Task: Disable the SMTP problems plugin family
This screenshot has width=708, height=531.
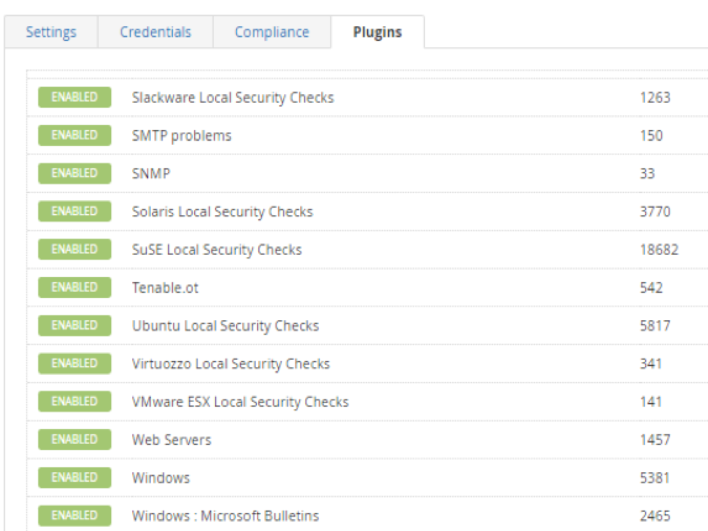Action: 74,135
